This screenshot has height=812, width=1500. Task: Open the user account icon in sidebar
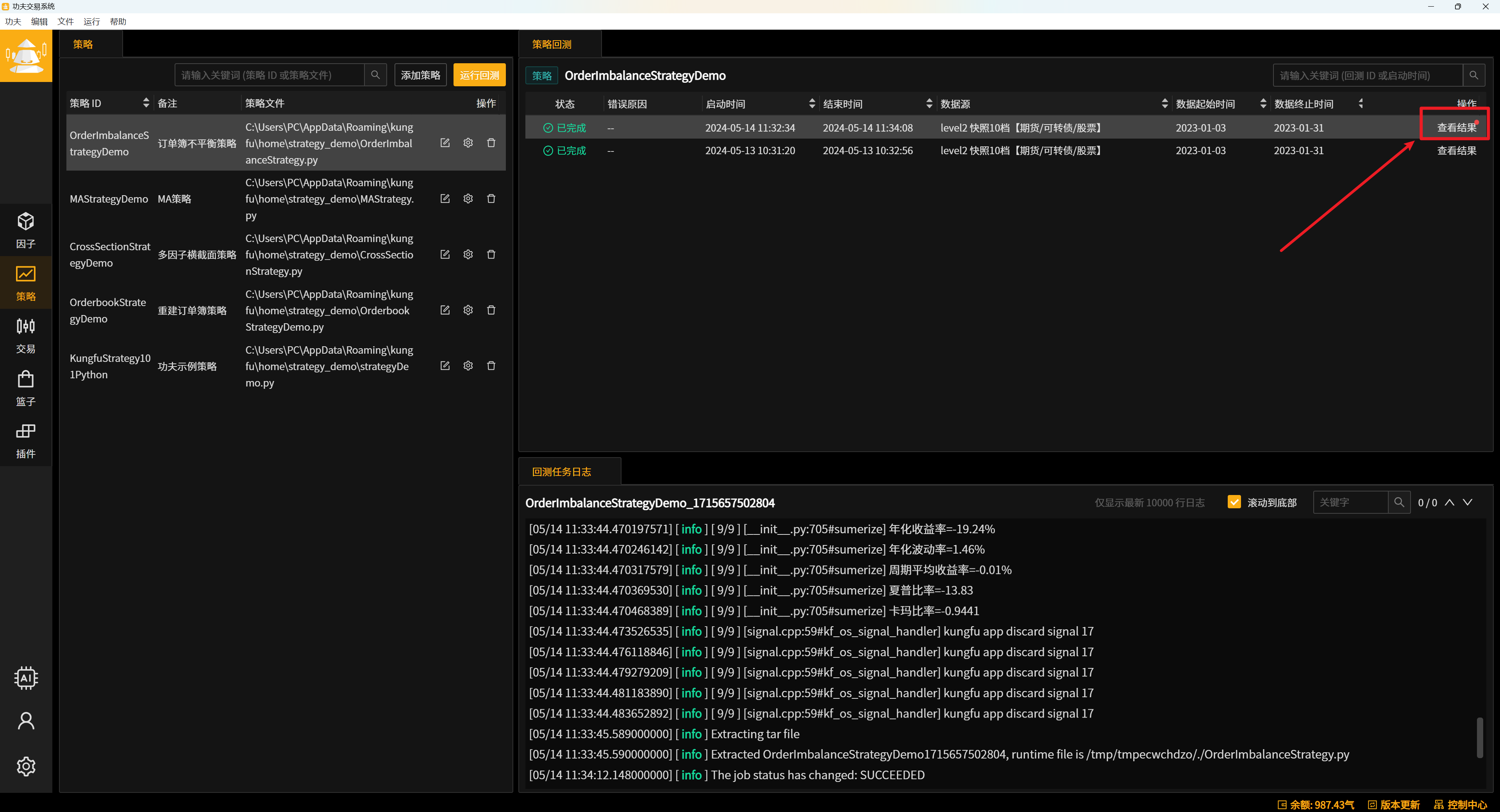26,721
